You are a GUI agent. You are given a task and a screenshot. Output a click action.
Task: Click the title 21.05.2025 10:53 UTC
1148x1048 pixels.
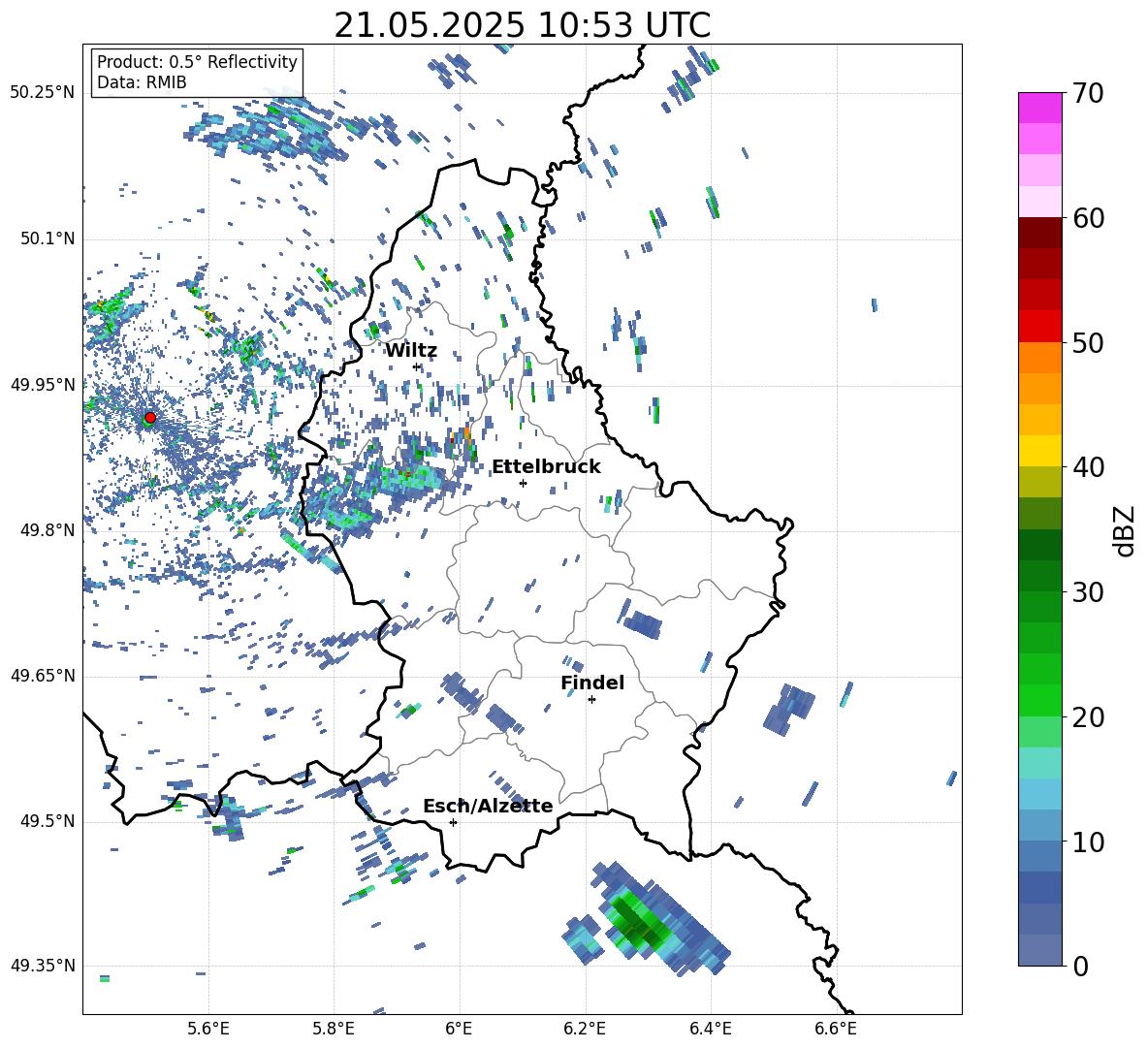(522, 25)
